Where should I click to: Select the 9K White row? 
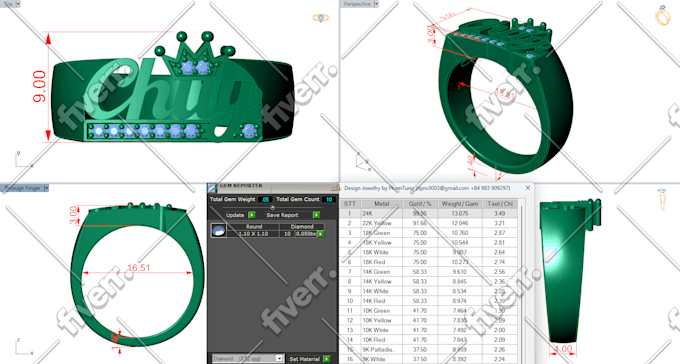coord(429,359)
